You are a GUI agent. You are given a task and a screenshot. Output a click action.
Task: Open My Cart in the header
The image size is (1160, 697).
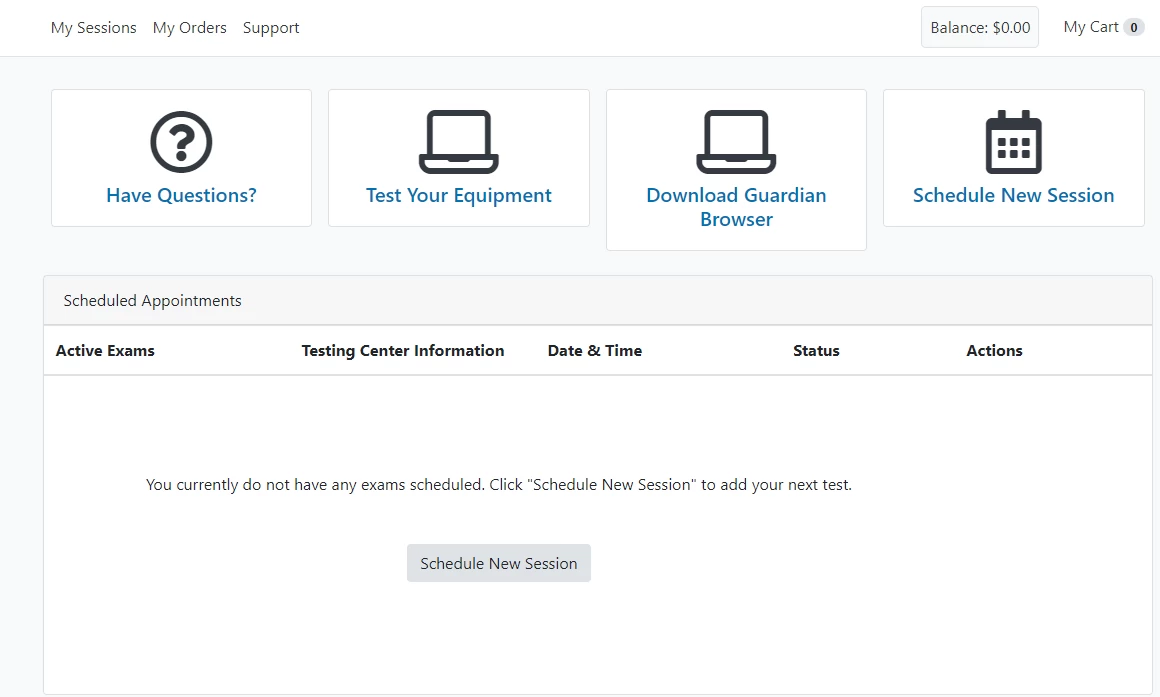click(x=1091, y=27)
